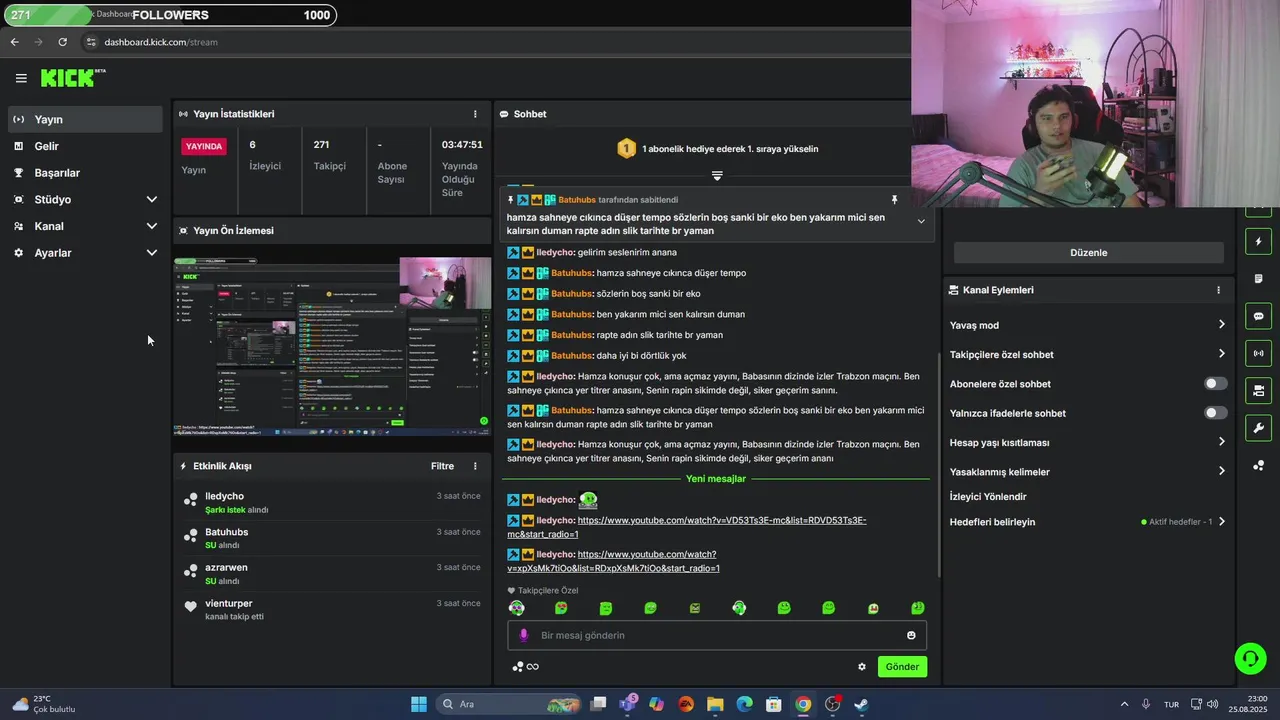Select Yayın in the sidebar

[x=85, y=119]
